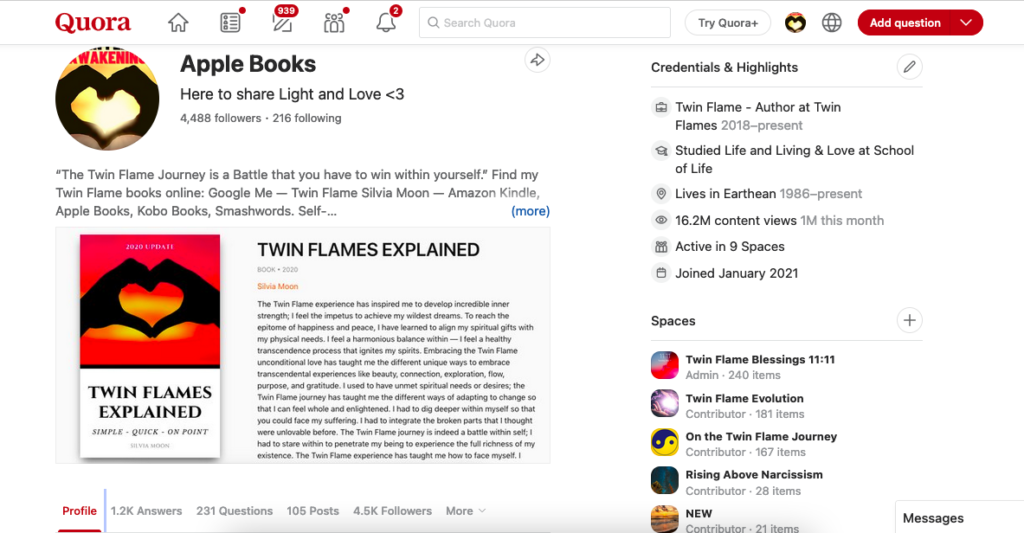Click the Try Quora+ button

pyautogui.click(x=728, y=23)
